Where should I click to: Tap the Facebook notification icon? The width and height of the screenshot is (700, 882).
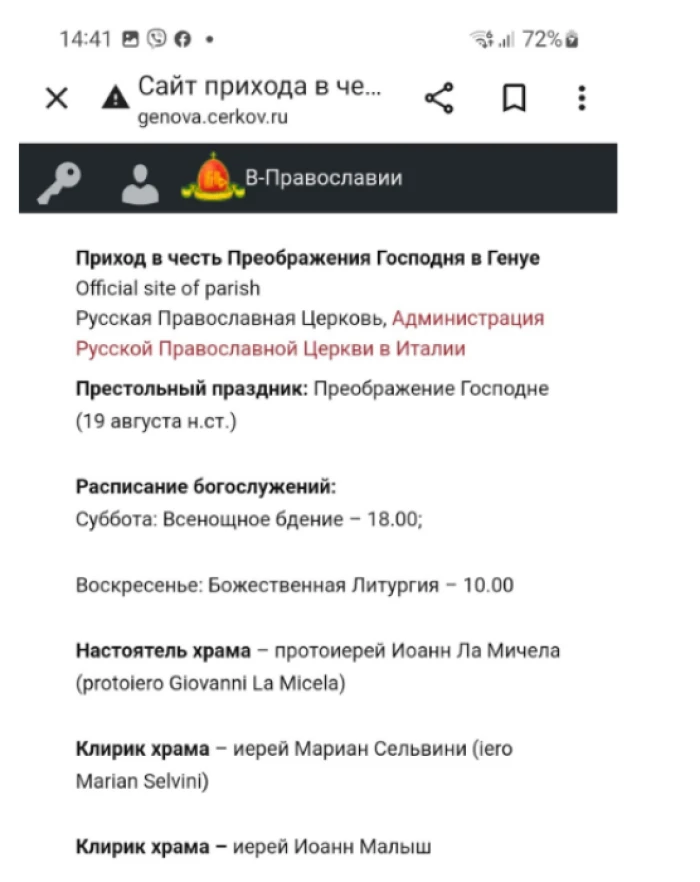182,40
